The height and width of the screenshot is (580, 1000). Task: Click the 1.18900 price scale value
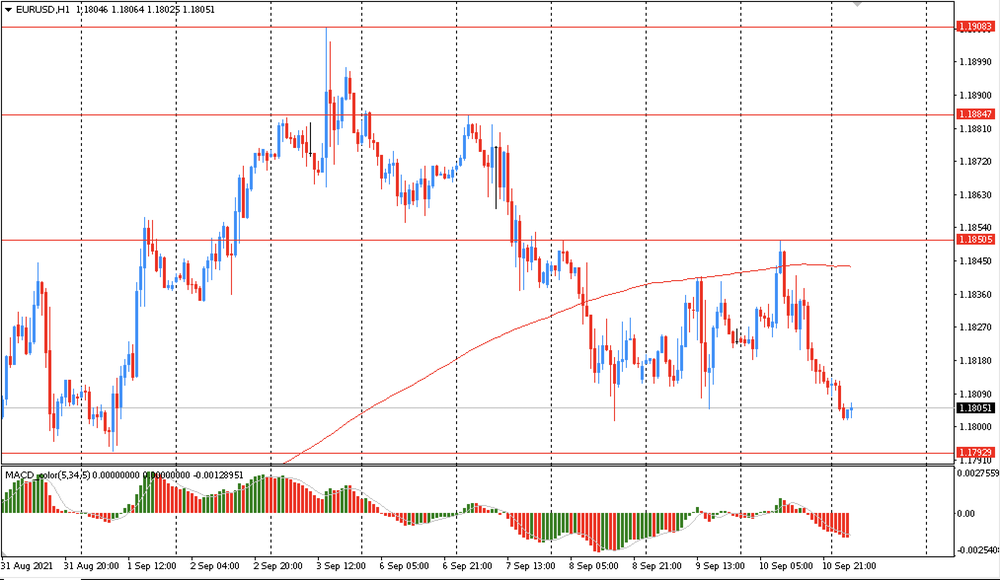tap(976, 96)
